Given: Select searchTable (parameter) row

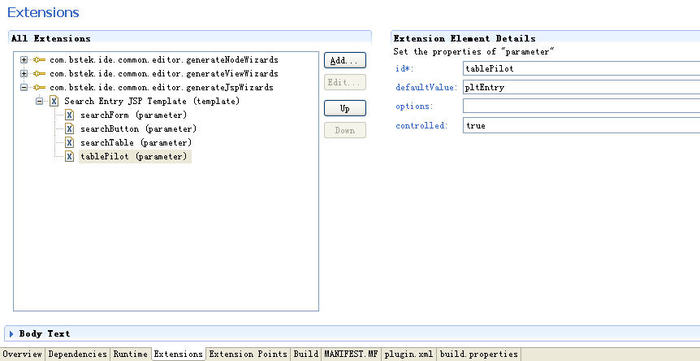Looking at the screenshot, I should pyautogui.click(x=136, y=143).
